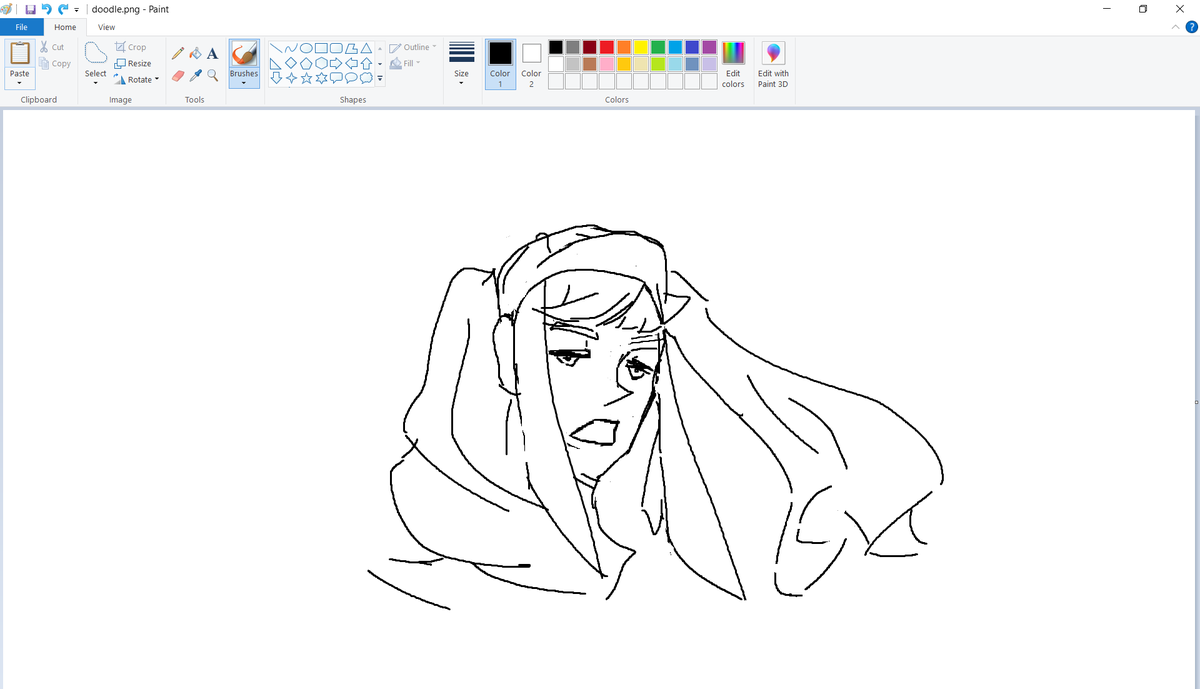Choose the Rounded rectangle shape

(336, 48)
